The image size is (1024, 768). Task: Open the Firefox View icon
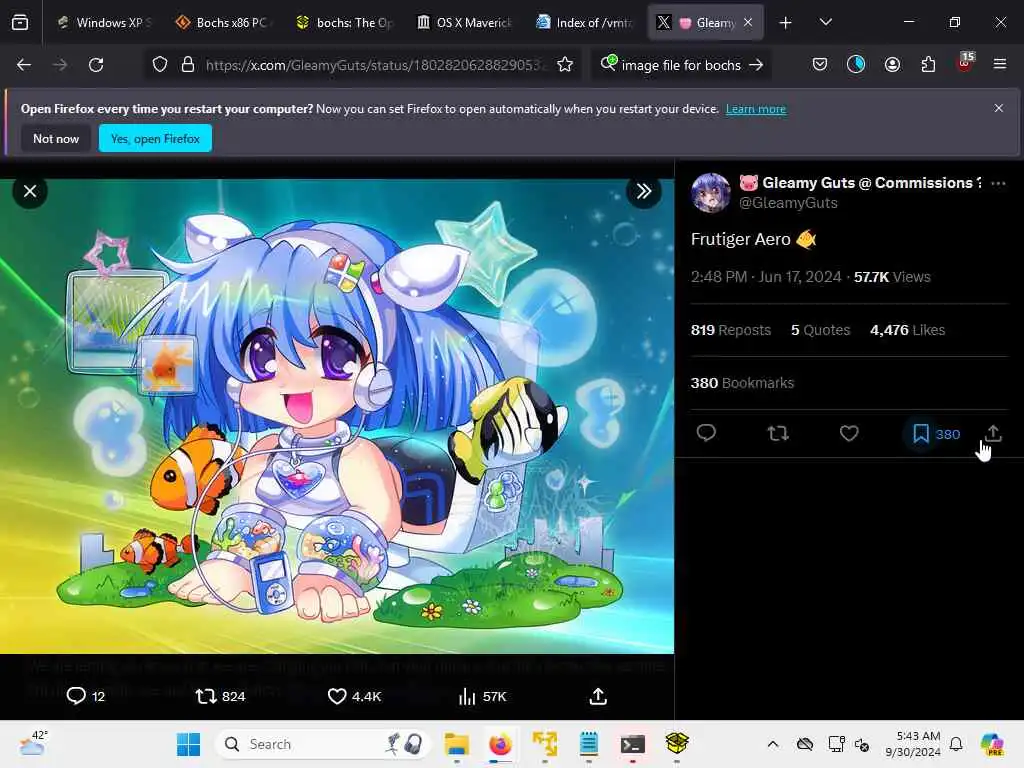[x=20, y=23]
